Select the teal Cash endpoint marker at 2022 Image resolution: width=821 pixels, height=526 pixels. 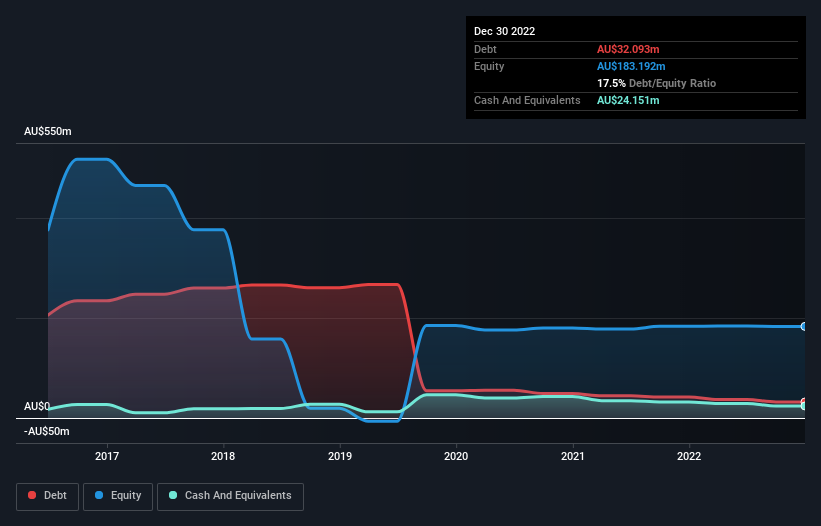pyautogui.click(x=804, y=406)
